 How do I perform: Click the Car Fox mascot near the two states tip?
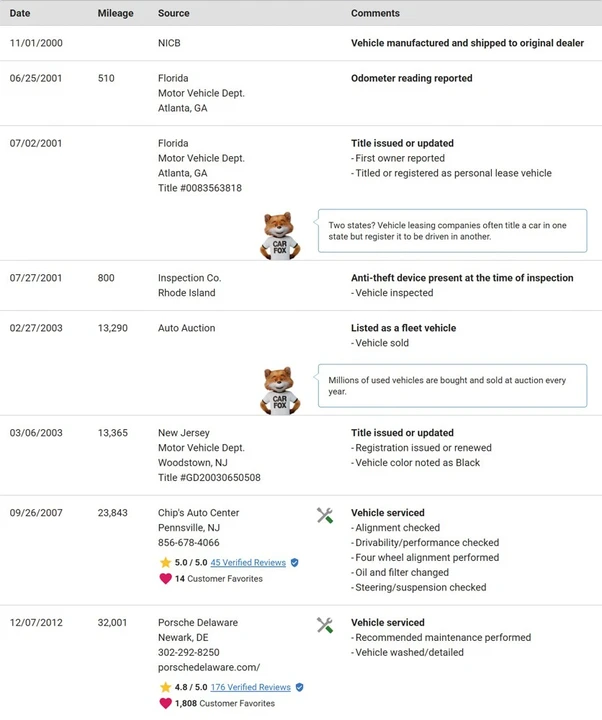[x=280, y=236]
